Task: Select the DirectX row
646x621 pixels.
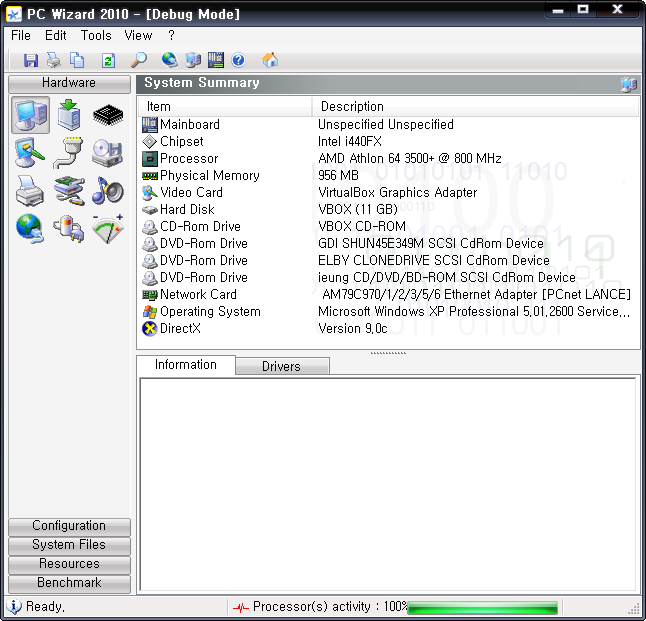Action: point(389,328)
